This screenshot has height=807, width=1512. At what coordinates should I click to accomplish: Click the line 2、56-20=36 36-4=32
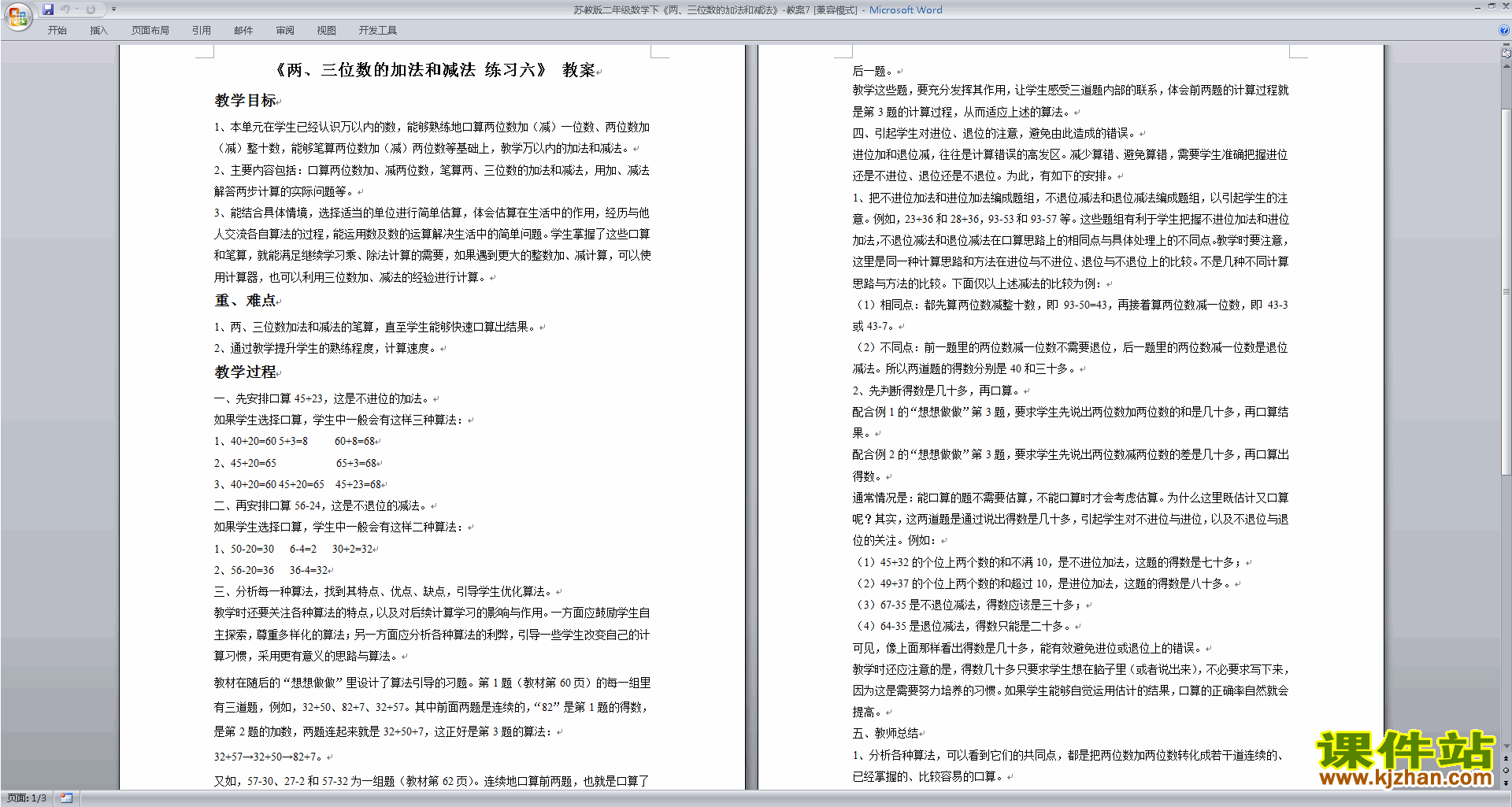point(272,571)
